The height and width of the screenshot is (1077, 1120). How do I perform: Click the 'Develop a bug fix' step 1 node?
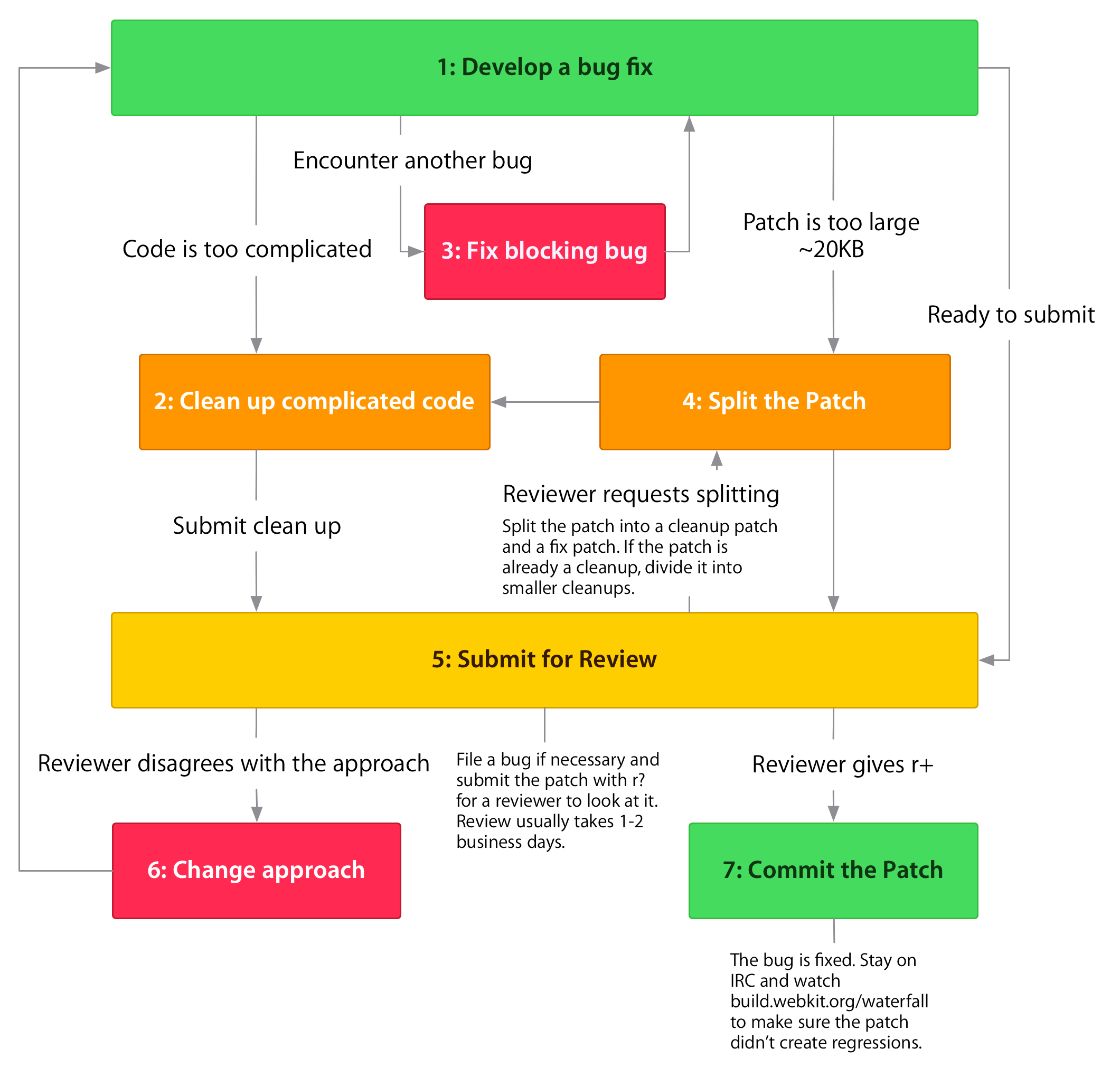[559, 65]
